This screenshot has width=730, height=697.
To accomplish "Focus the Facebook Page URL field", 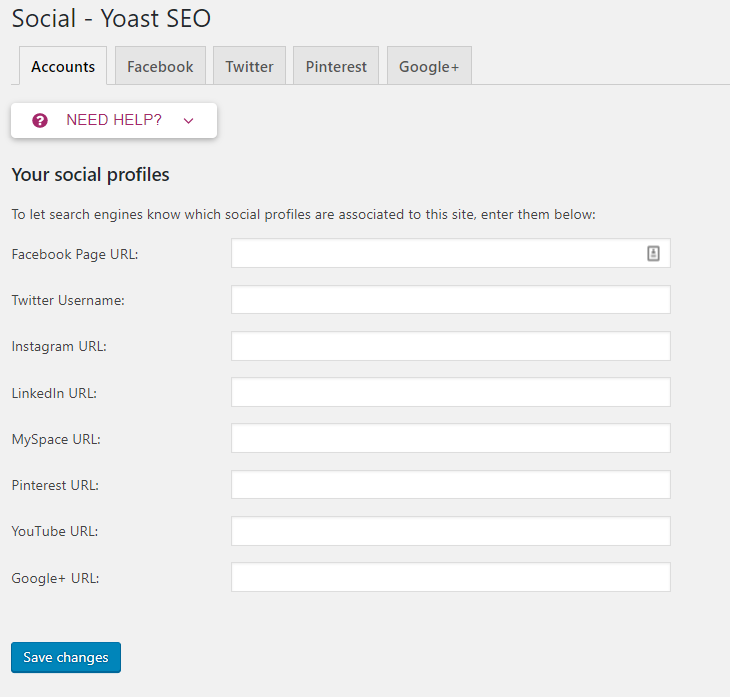I will point(451,253).
